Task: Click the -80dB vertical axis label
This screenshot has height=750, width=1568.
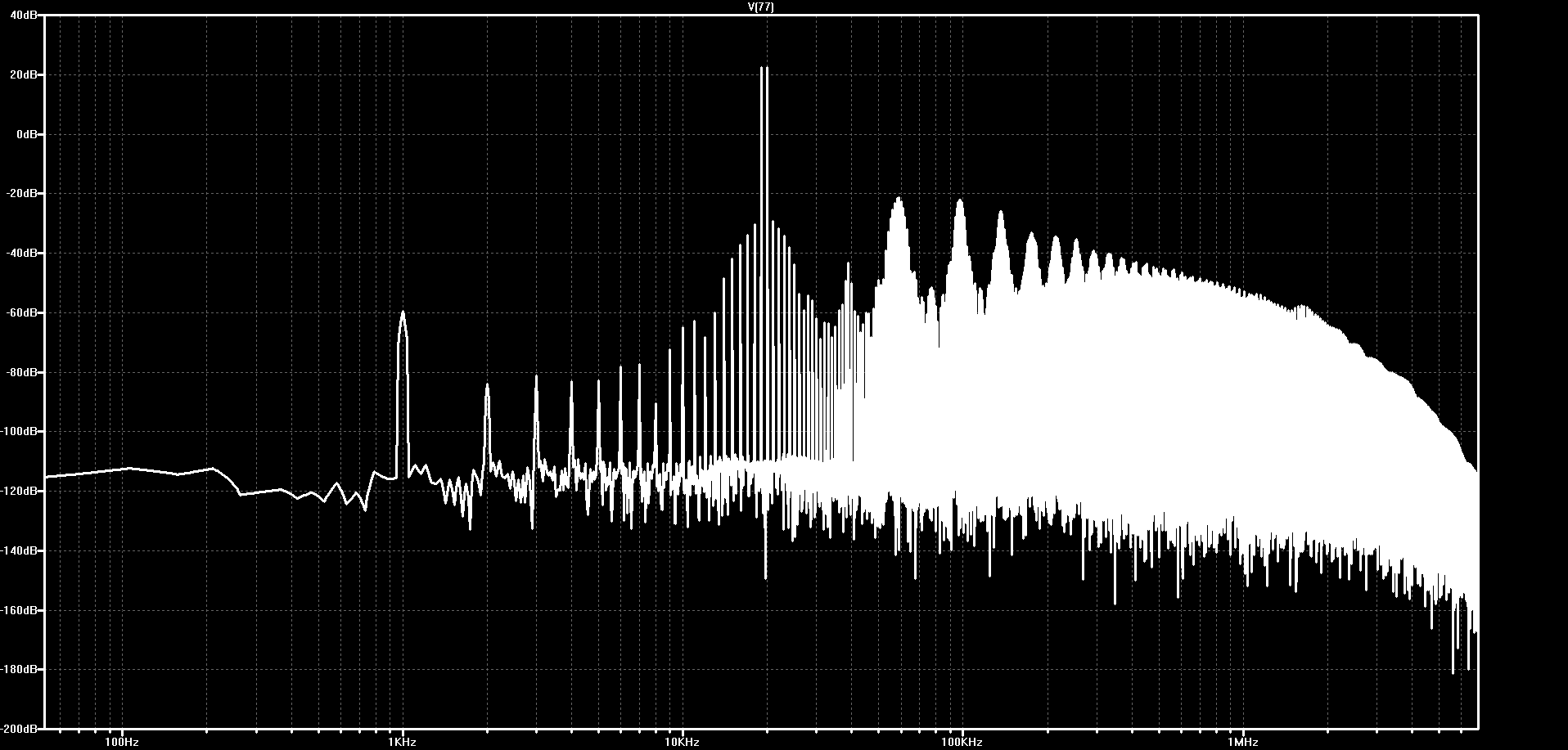Action: click(x=22, y=372)
